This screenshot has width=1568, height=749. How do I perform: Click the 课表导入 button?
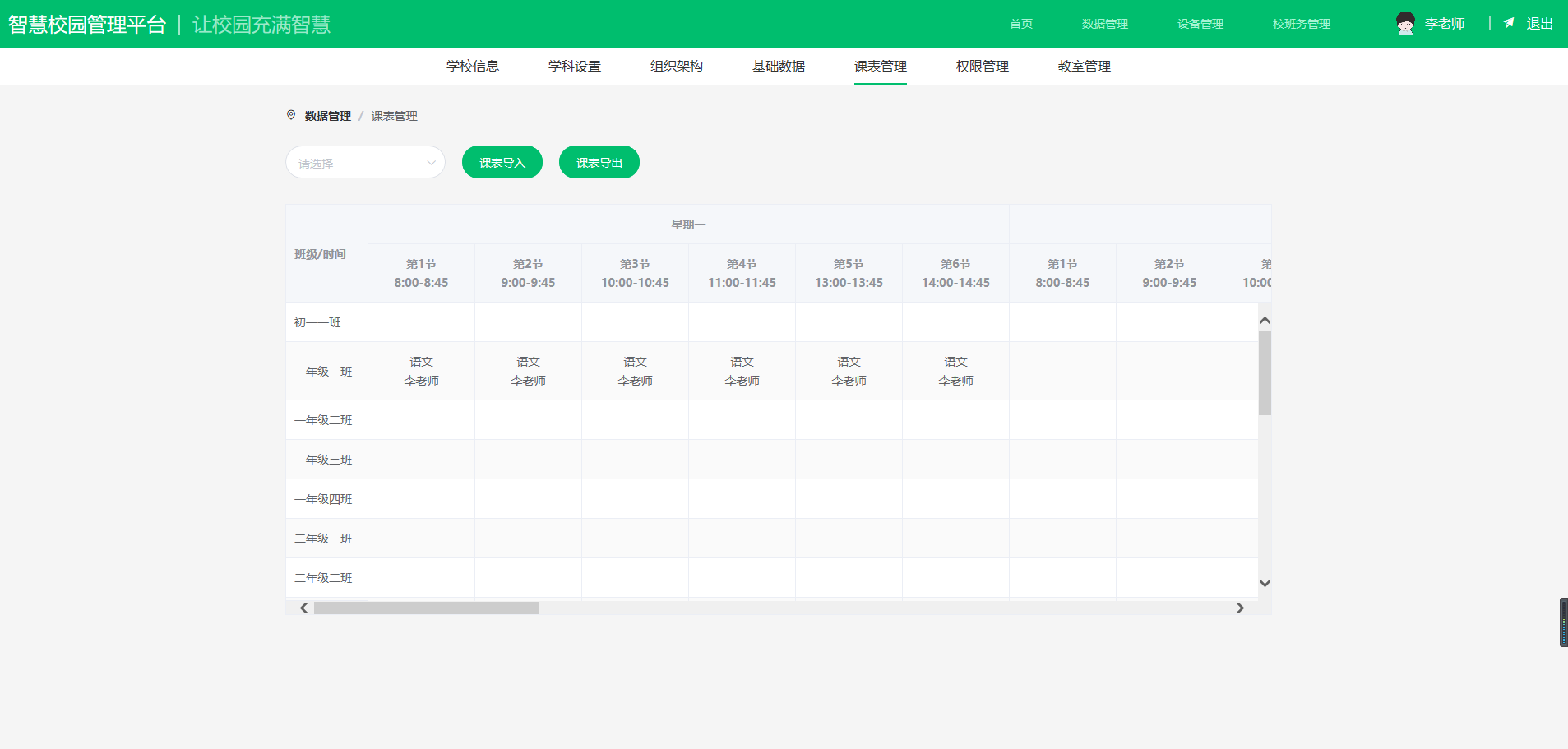[x=502, y=163]
